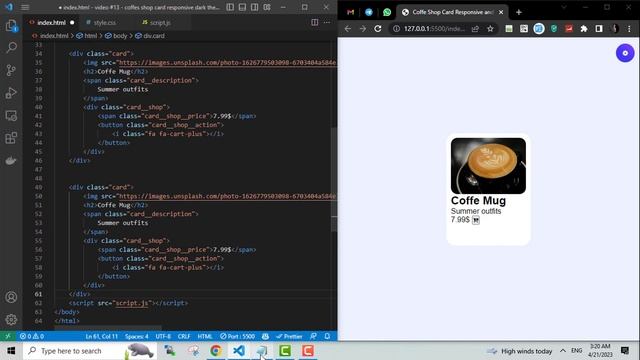Open the Manage gear menu
The image size is (640, 360).
[x=11, y=320]
